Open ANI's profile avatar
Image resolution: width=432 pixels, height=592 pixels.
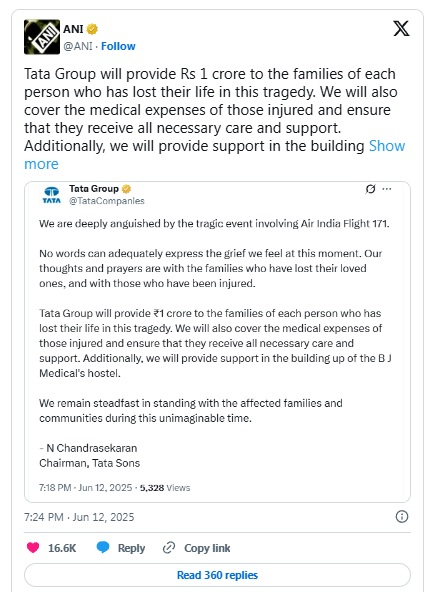[42, 37]
